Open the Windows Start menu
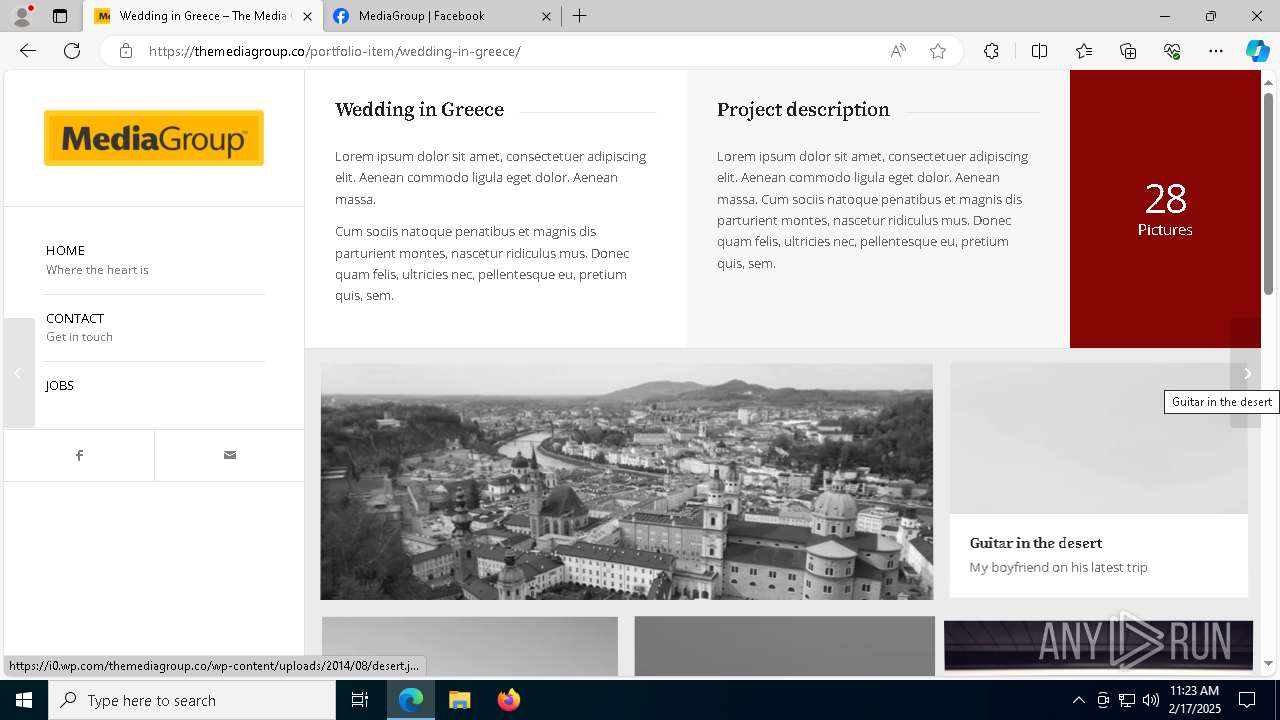This screenshot has height=720, width=1280. point(24,700)
